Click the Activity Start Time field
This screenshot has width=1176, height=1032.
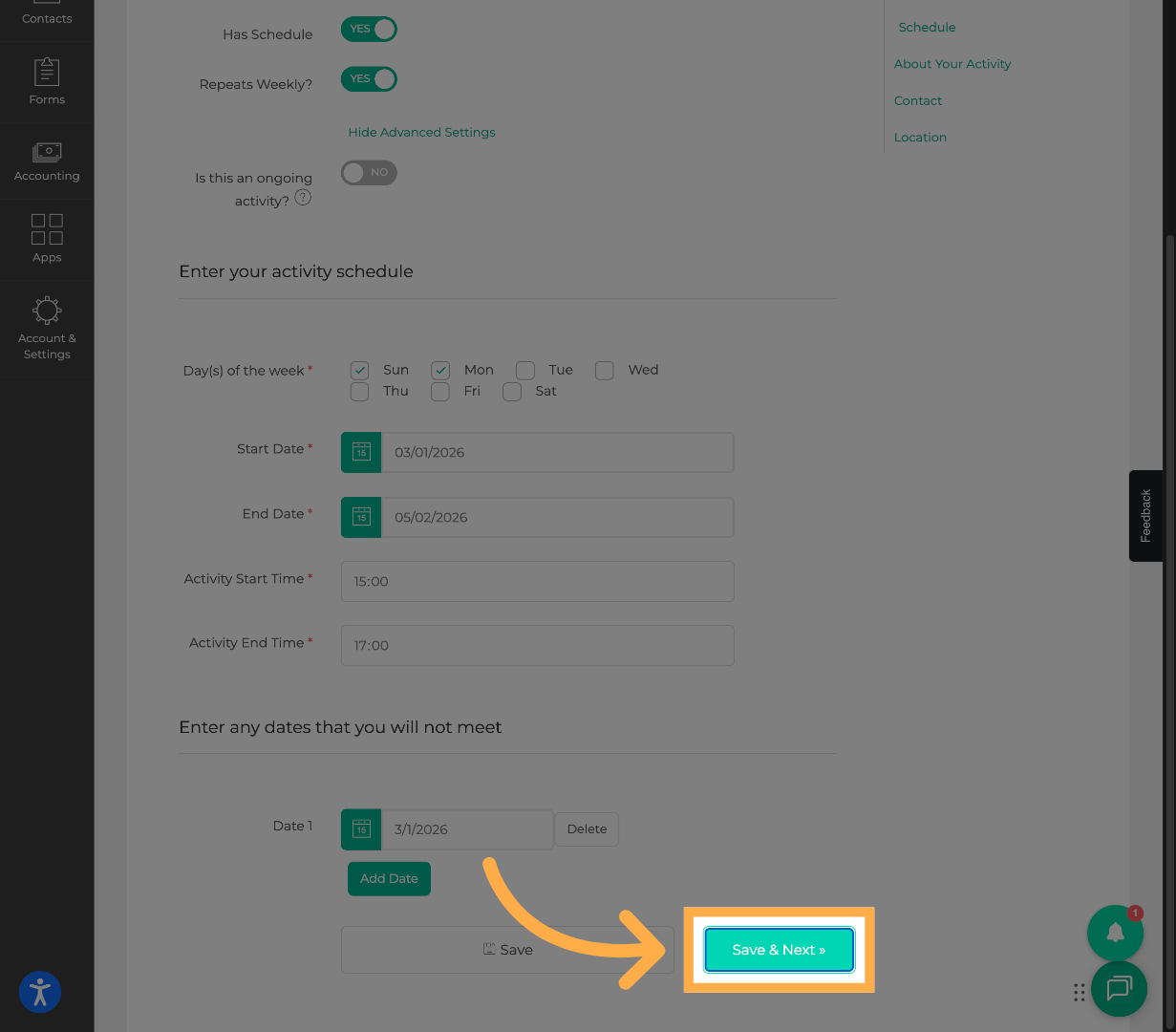(537, 581)
